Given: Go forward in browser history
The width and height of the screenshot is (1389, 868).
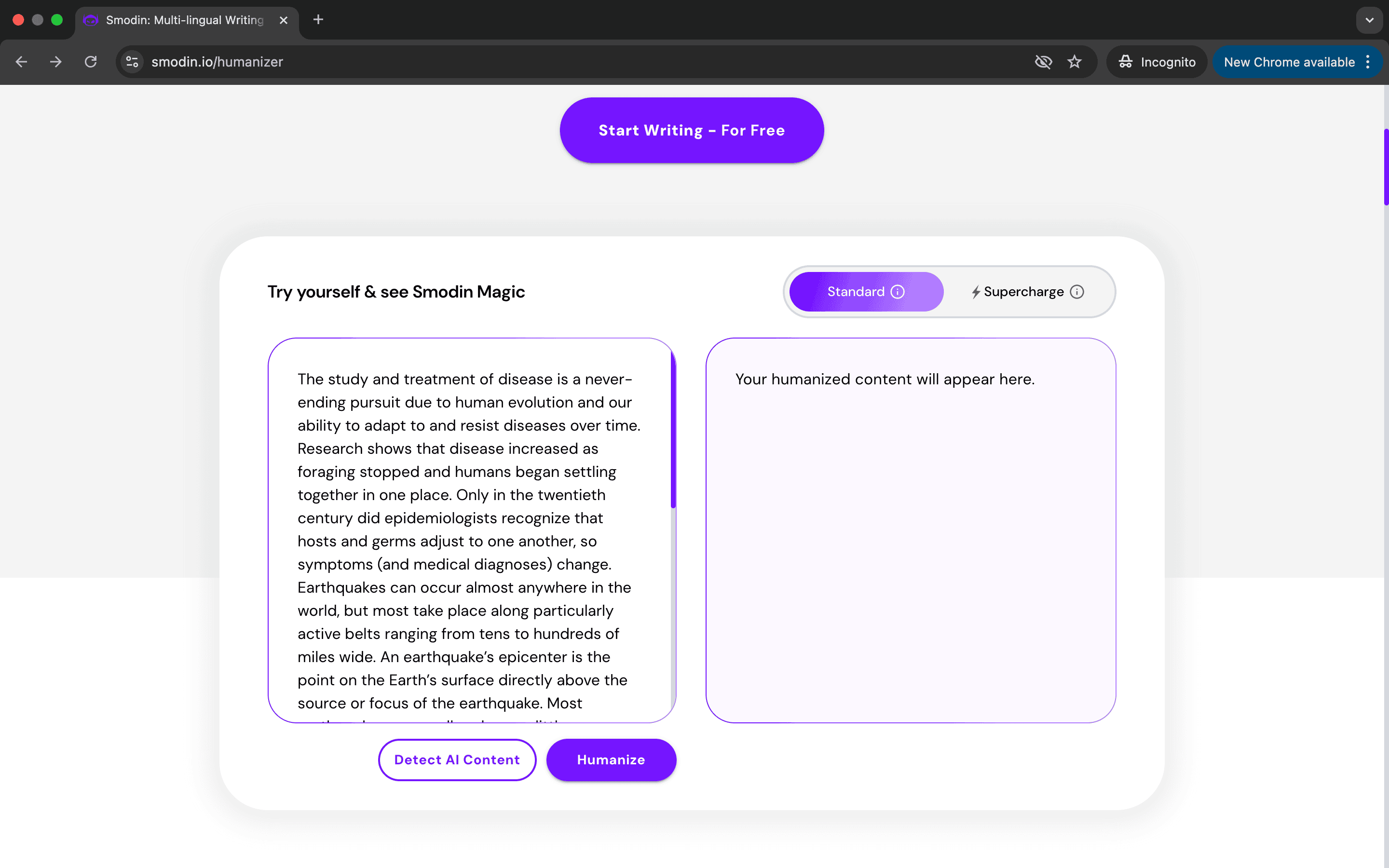Looking at the screenshot, I should click(x=55, y=62).
